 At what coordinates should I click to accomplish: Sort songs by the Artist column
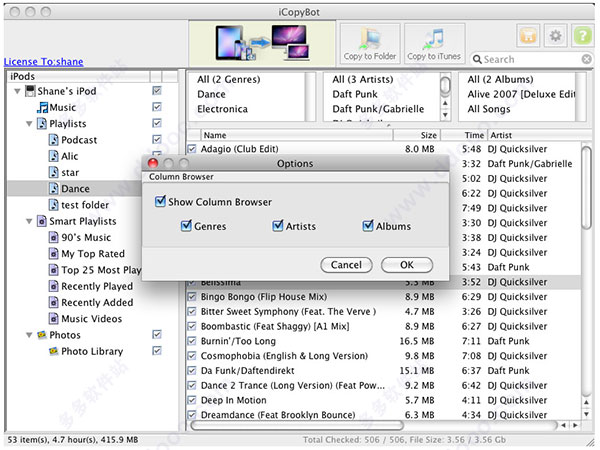pos(540,135)
